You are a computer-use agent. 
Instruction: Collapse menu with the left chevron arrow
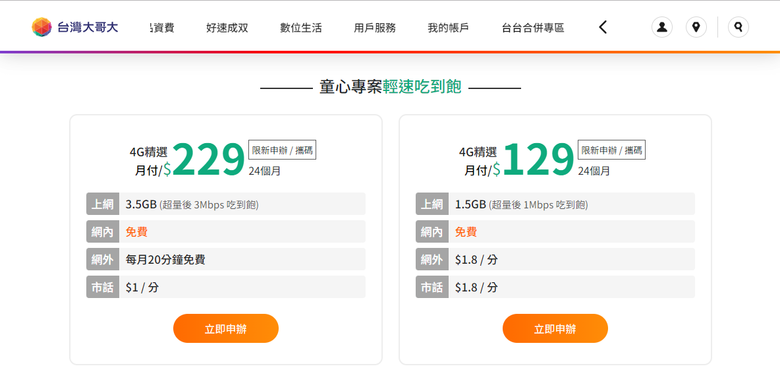[603, 27]
